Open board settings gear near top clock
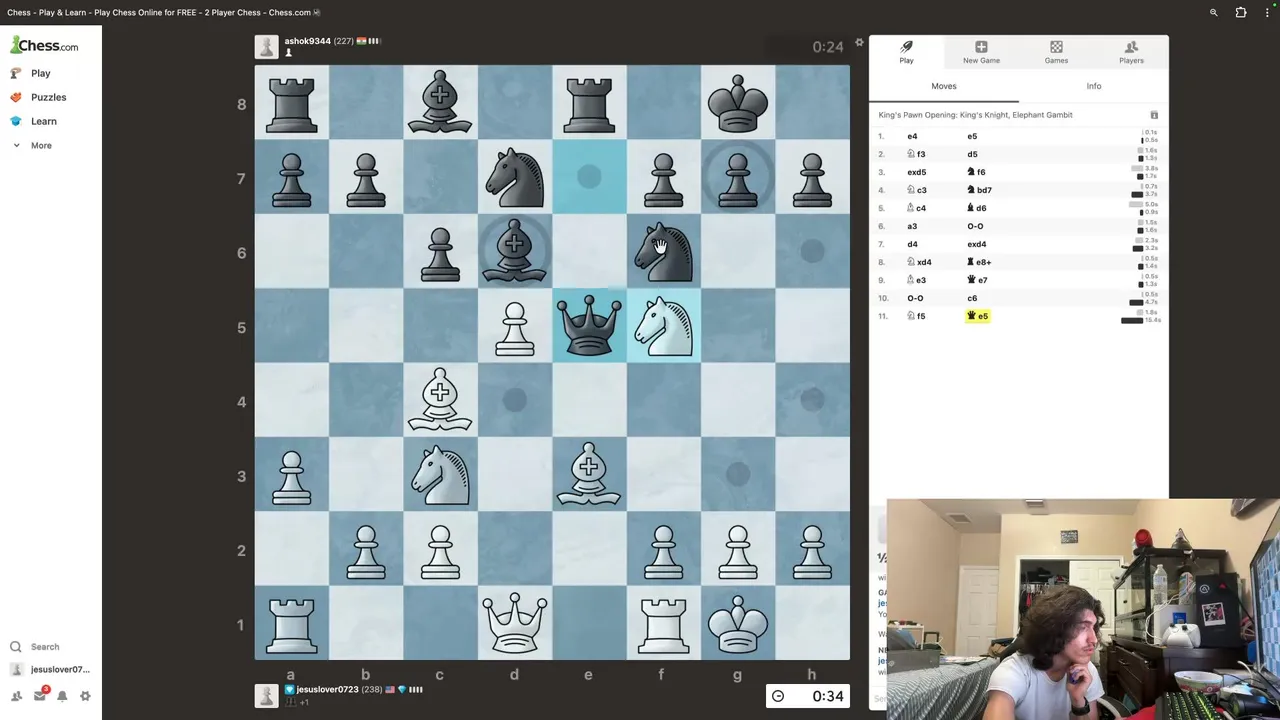 [859, 44]
